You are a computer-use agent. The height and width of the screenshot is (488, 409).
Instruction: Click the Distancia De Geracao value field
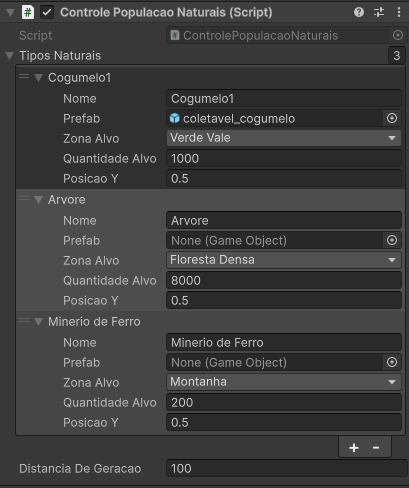click(x=286, y=469)
